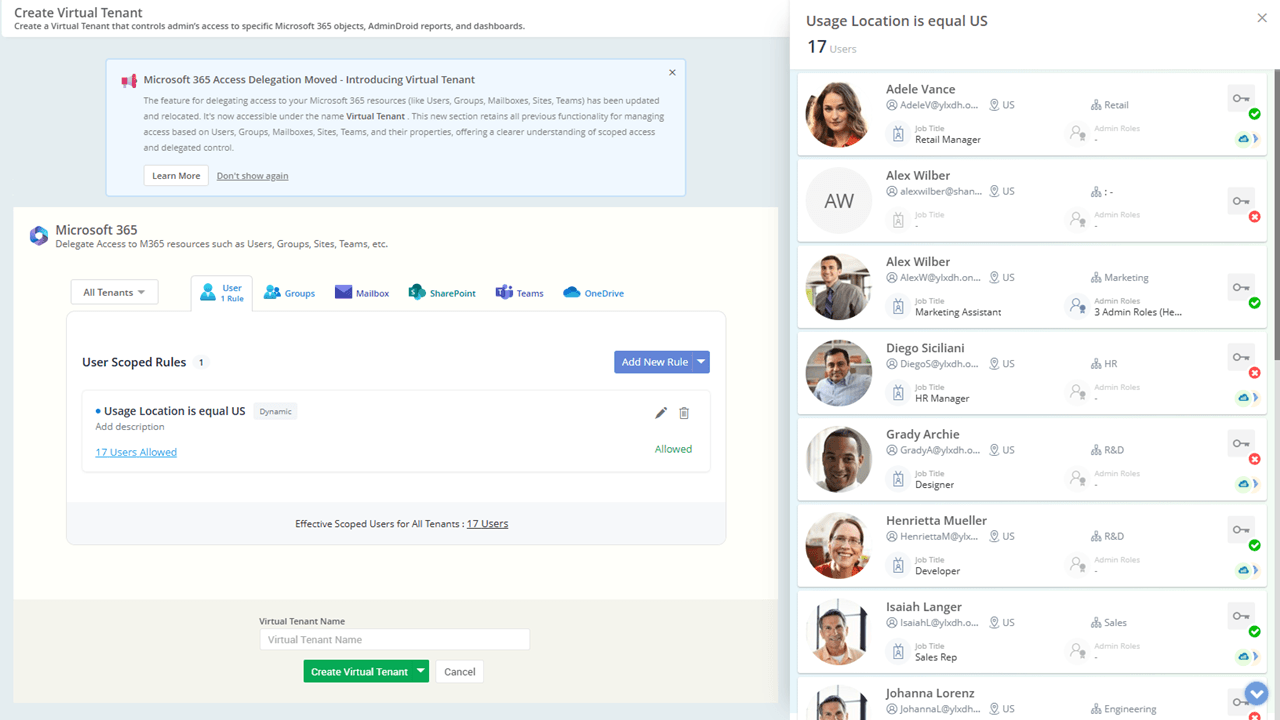Click the key icon on Henrietta Mueller's card
The width and height of the screenshot is (1280, 720).
pyautogui.click(x=1241, y=529)
